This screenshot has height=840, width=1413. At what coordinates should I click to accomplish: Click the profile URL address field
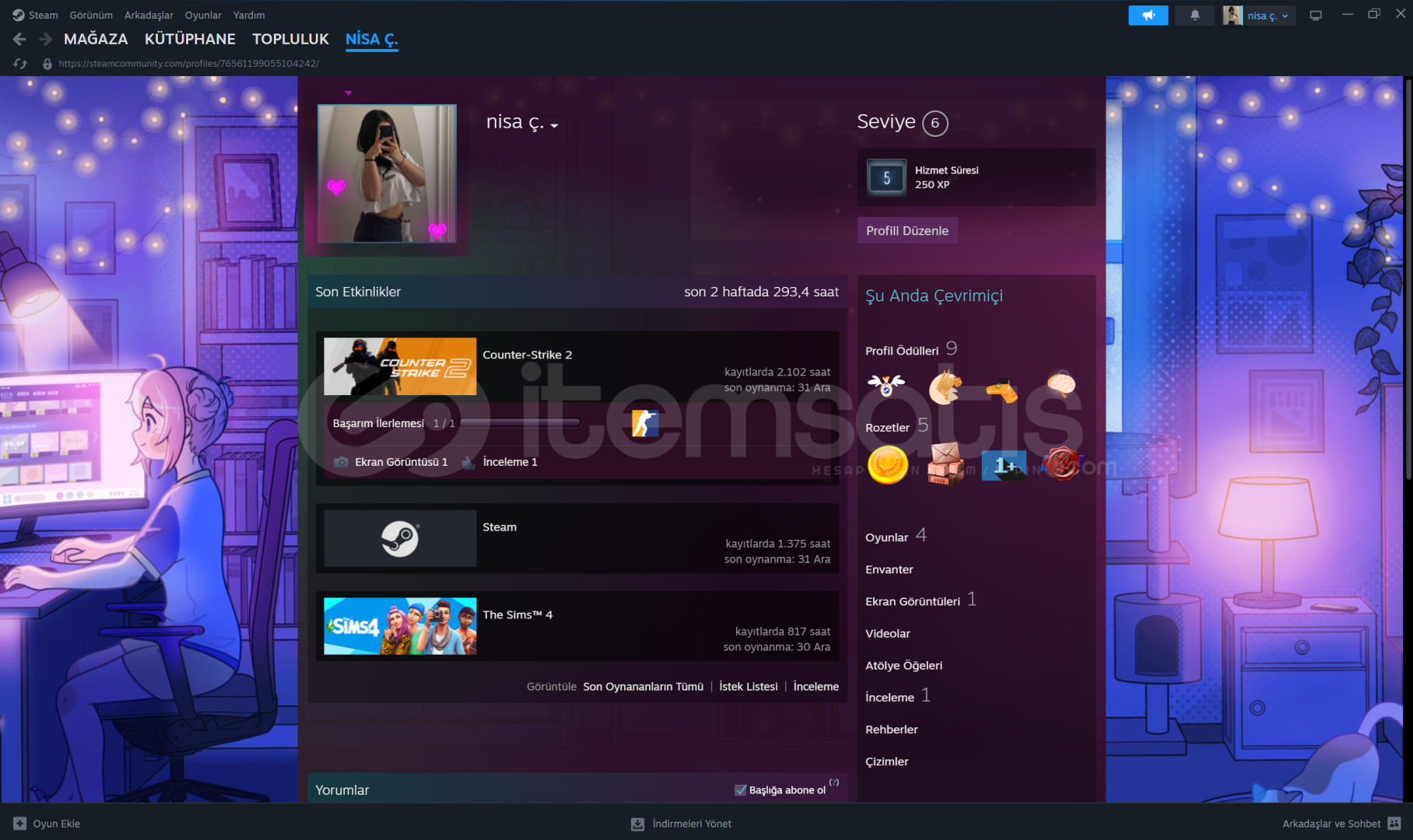[189, 64]
